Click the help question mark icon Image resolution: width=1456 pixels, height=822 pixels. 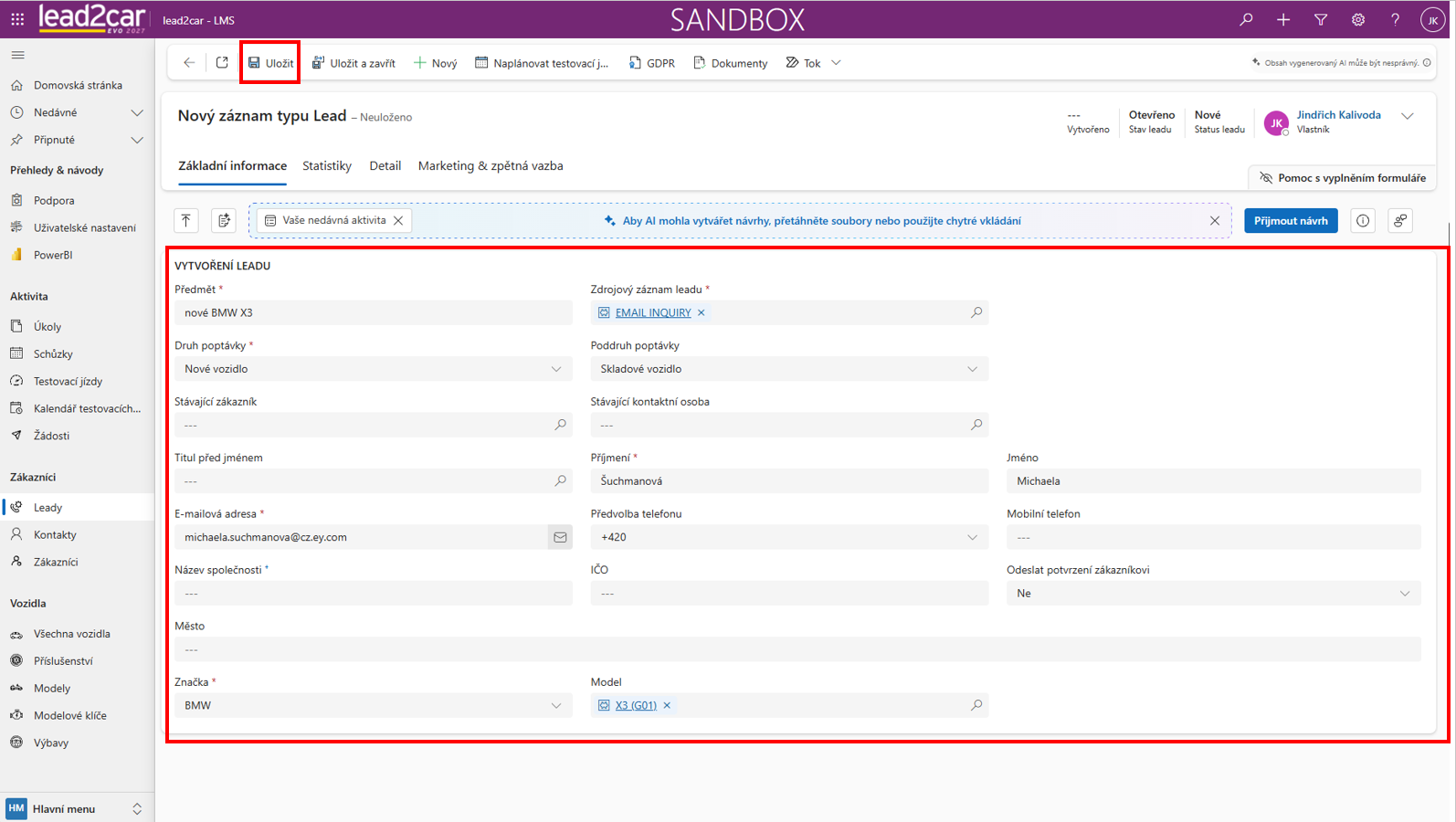point(1395,19)
